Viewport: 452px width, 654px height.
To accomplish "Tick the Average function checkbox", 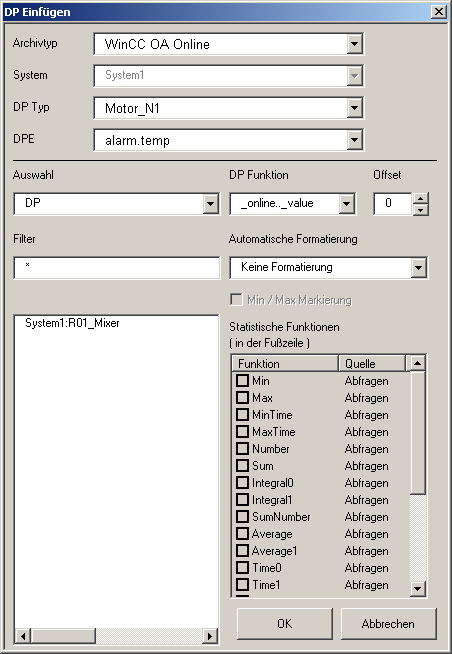I will (242, 533).
